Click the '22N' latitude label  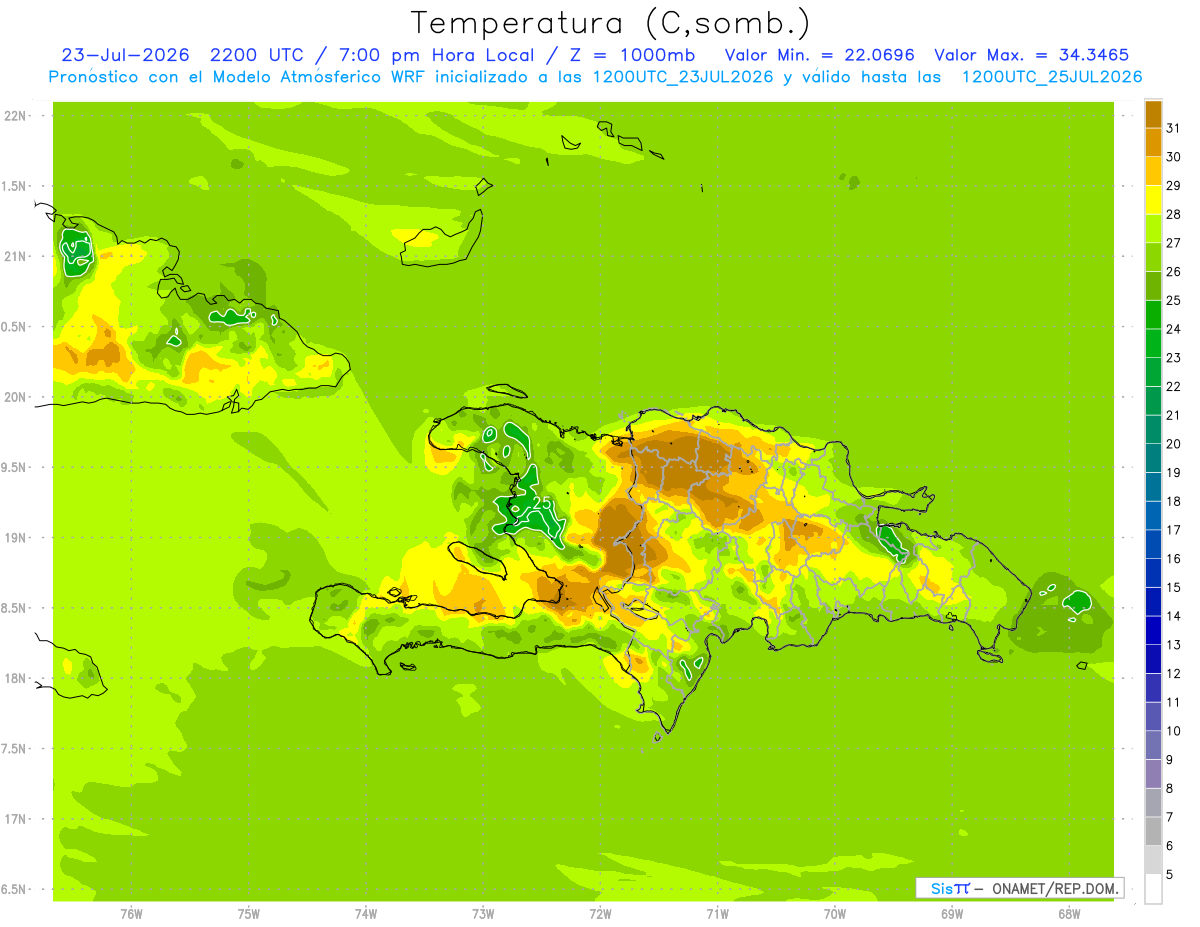pos(15,116)
